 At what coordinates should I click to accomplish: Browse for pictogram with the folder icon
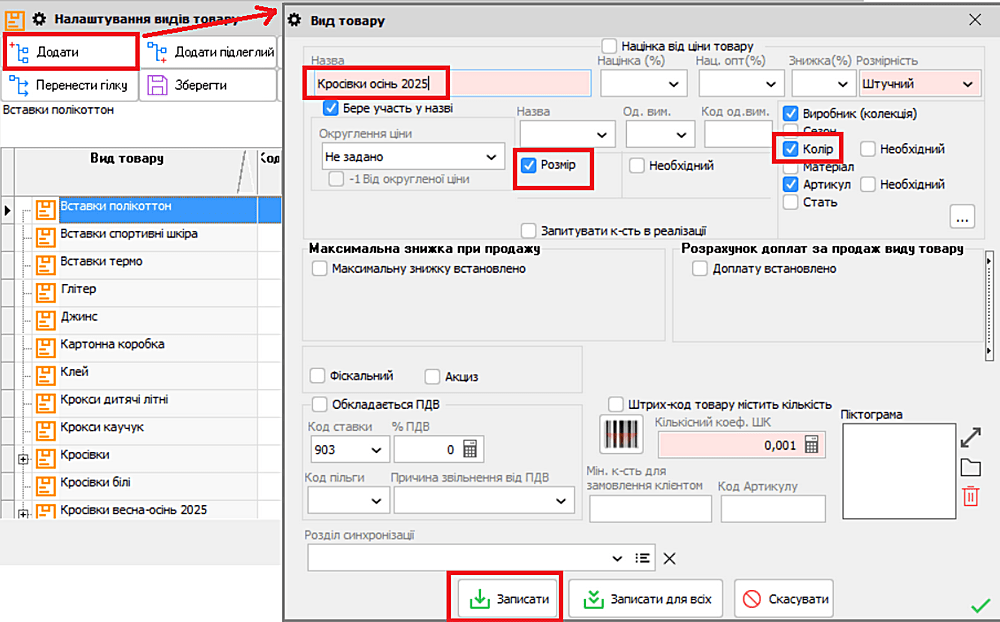pos(970,467)
